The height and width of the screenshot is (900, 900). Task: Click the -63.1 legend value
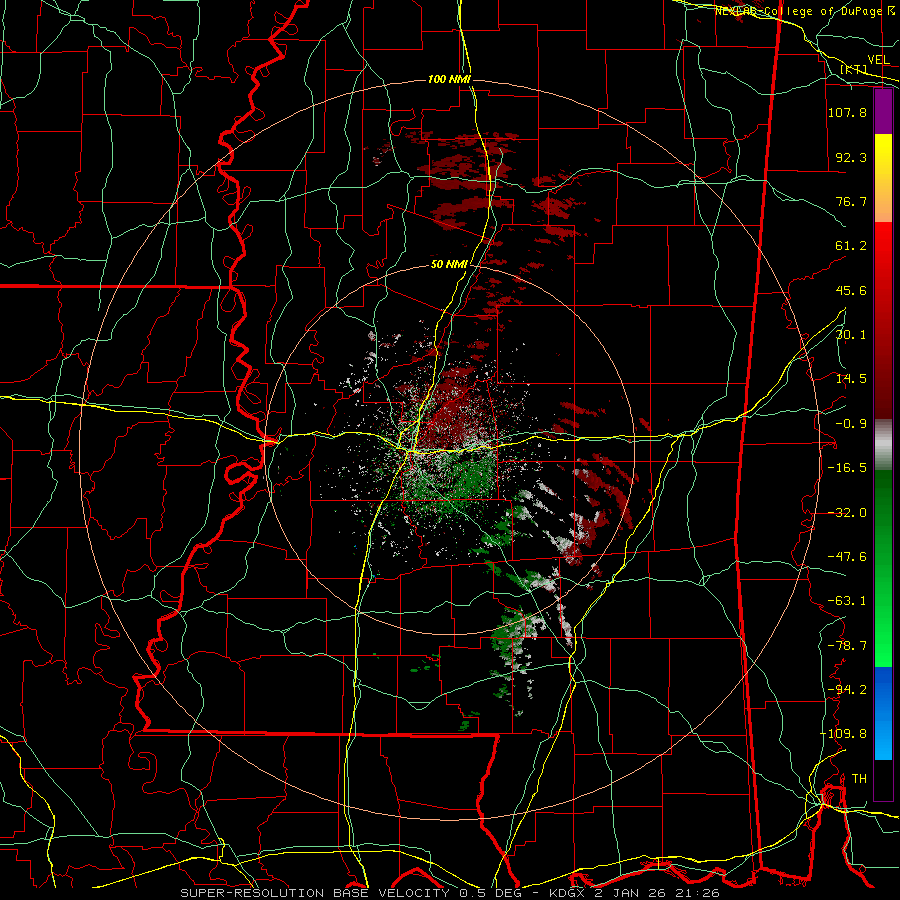[x=847, y=601]
